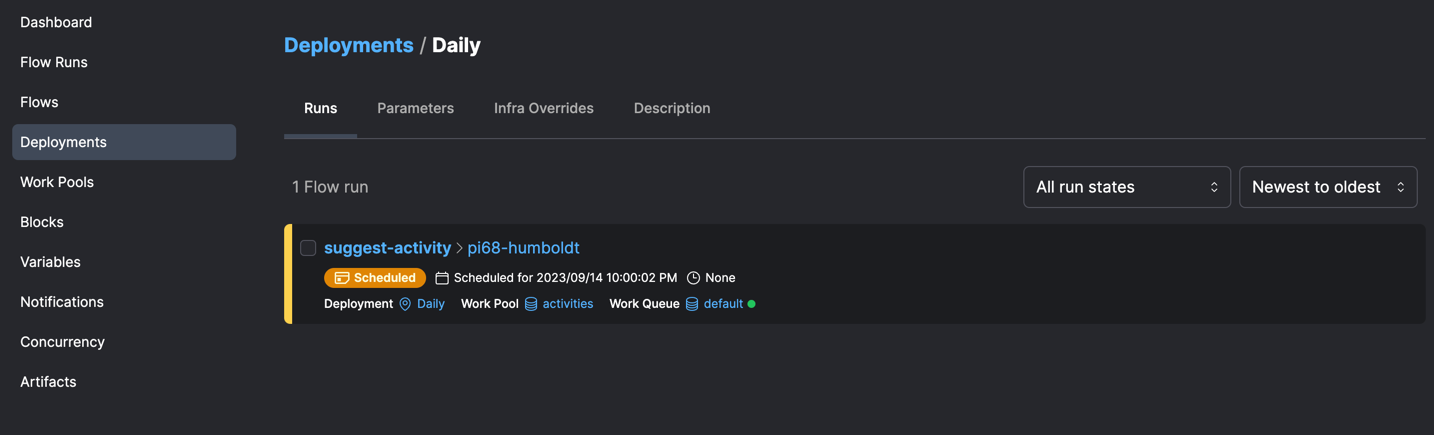The width and height of the screenshot is (1434, 435).
Task: Switch to the Parameters tab
Action: click(x=415, y=108)
